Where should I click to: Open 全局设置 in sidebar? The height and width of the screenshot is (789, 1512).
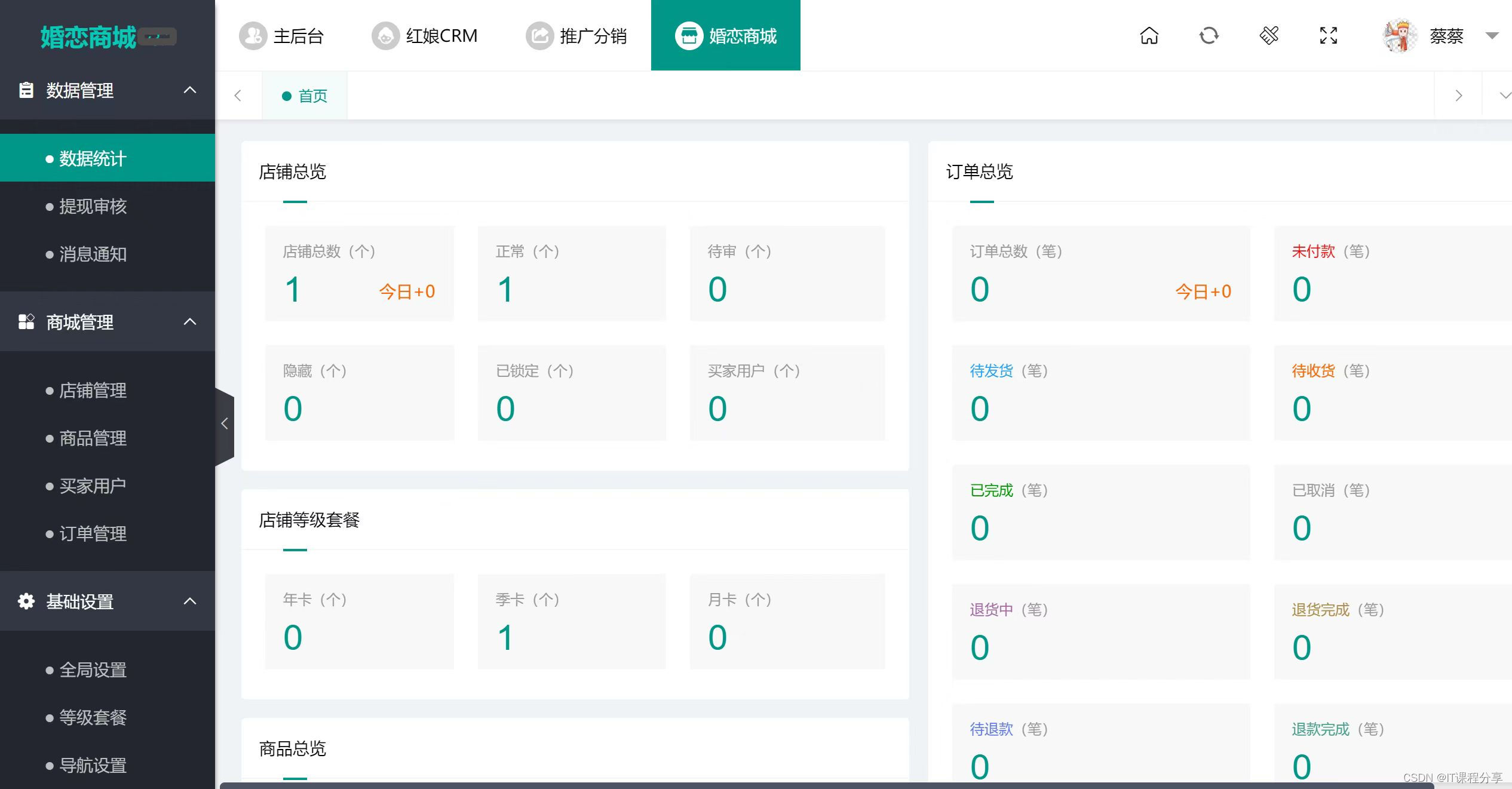(108, 670)
